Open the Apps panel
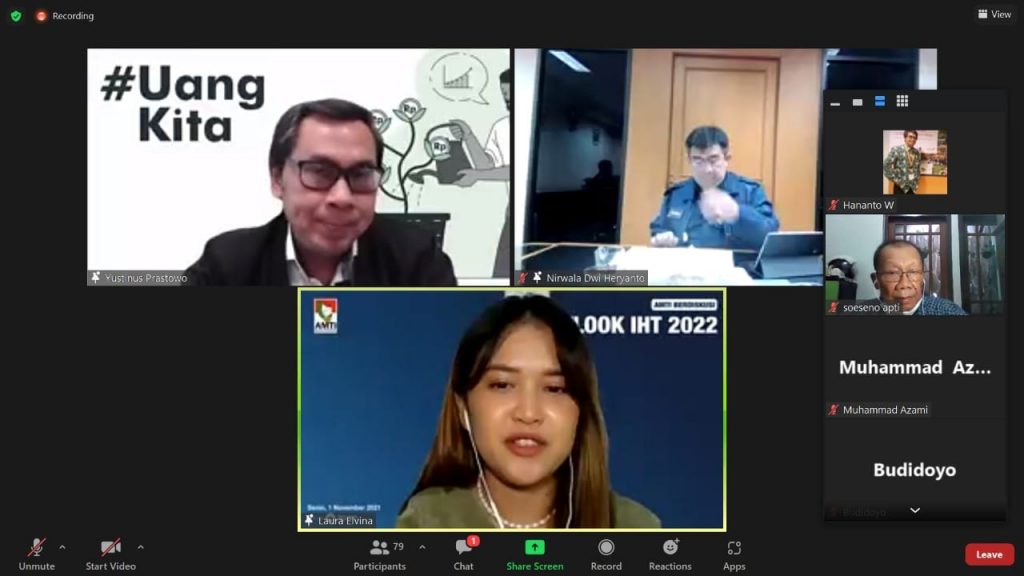 (x=734, y=554)
